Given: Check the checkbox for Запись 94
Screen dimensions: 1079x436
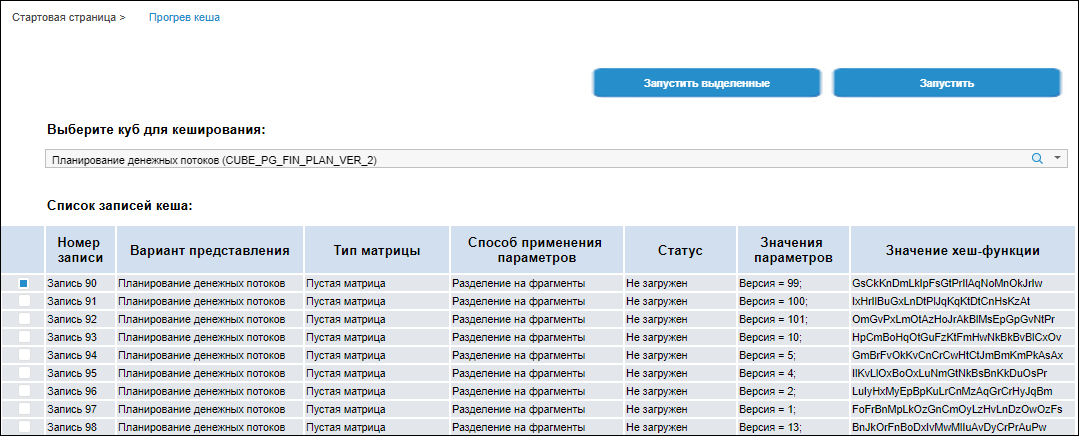Looking at the screenshot, I should click(x=23, y=354).
